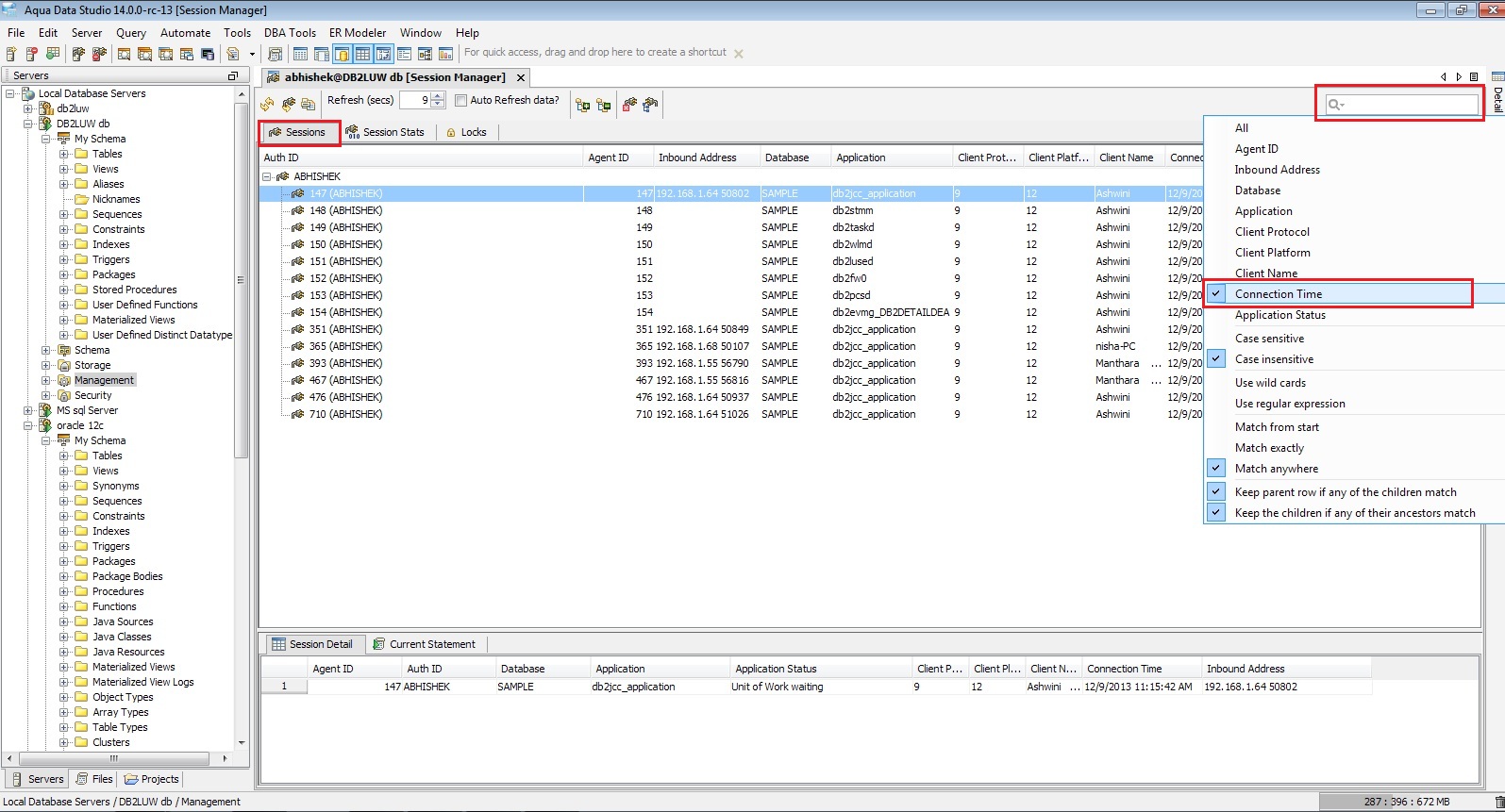1505x812 pixels.
Task: Open the Projects panel tab
Action: click(152, 779)
